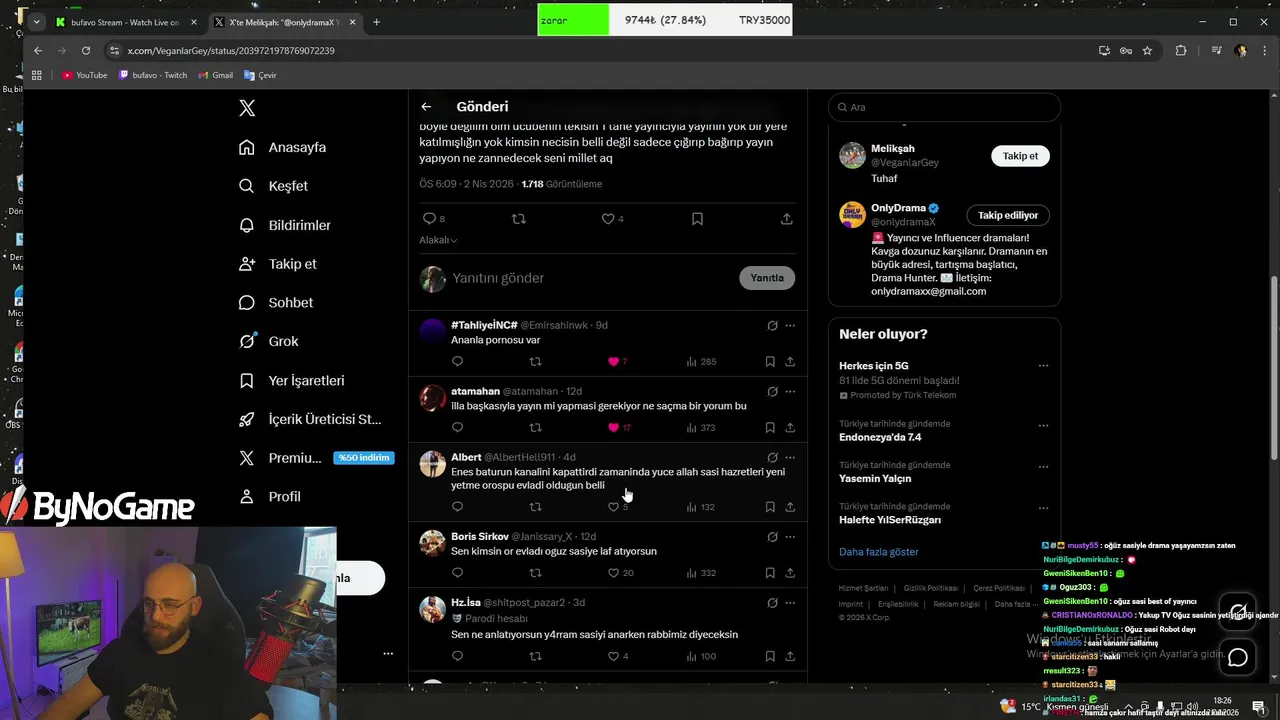Image resolution: width=1280 pixels, height=720 pixels.
Task: Open Endonezya'da 7.4 trend
Action: (x=880, y=437)
